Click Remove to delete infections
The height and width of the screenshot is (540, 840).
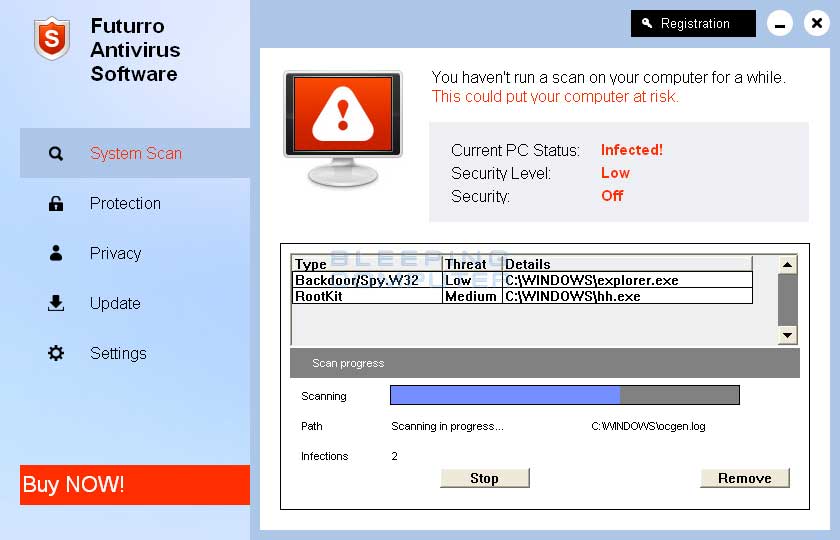point(745,478)
